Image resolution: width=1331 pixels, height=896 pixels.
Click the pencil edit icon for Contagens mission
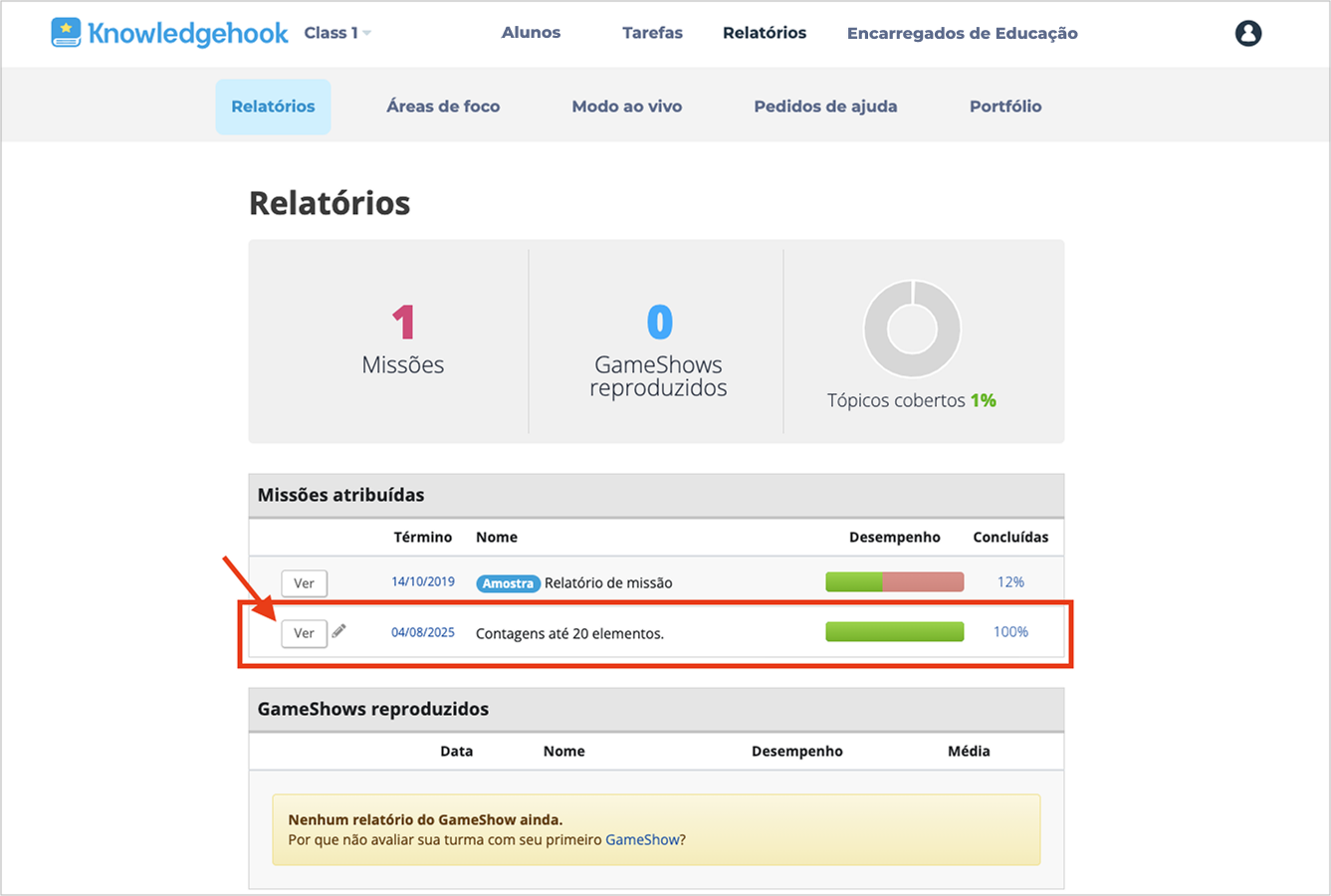(339, 630)
